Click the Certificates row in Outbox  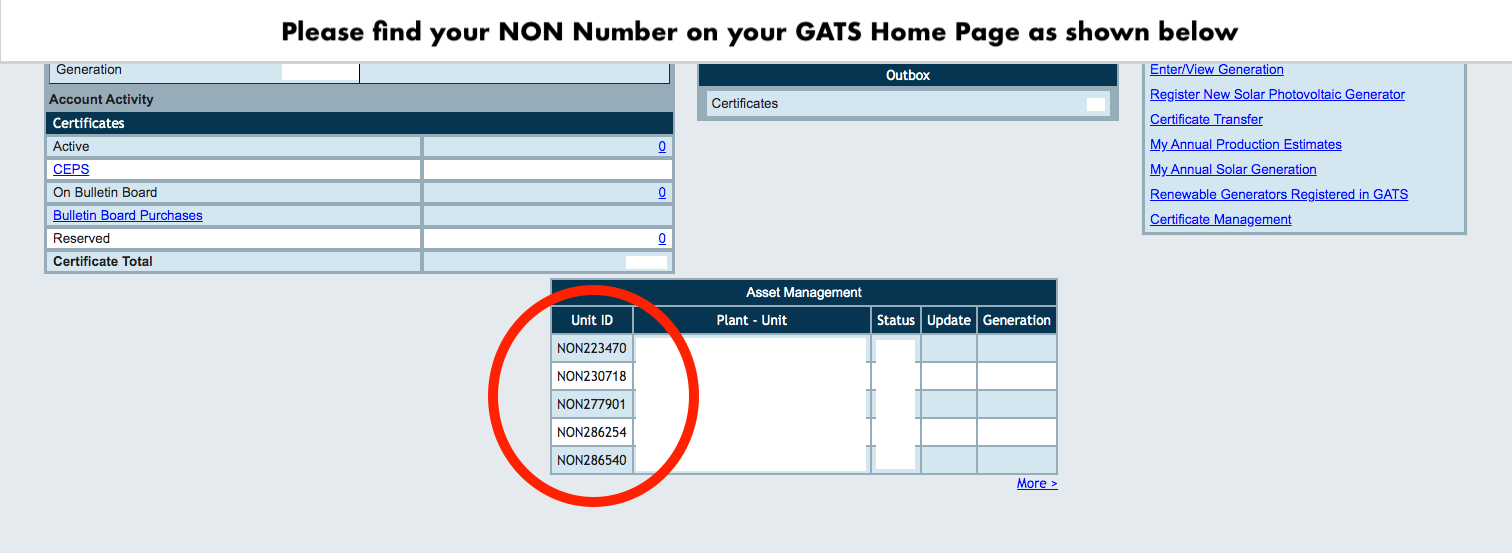[x=908, y=103]
